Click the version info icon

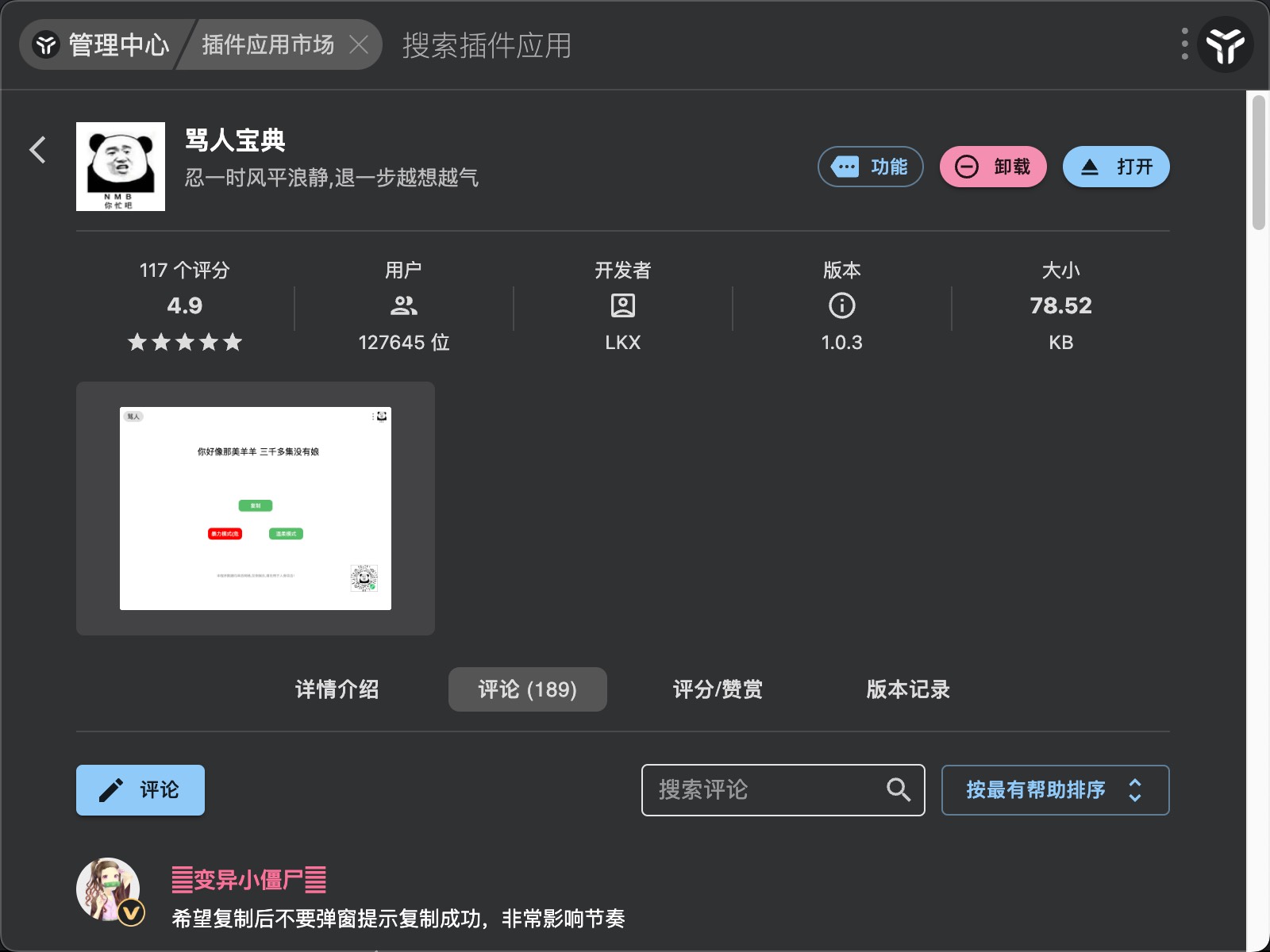pyautogui.click(x=841, y=305)
